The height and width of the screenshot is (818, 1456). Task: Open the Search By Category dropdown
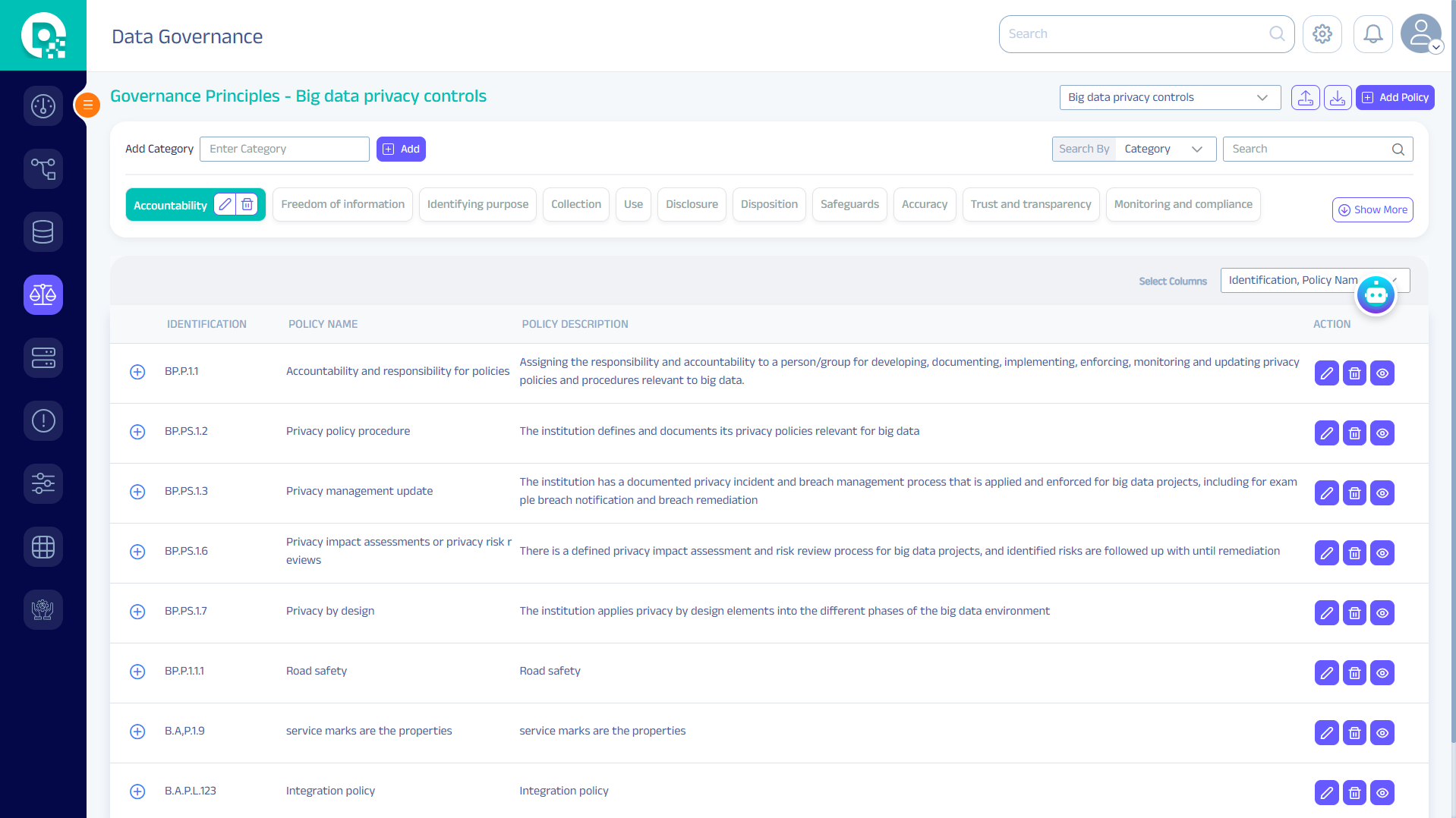[1164, 149]
